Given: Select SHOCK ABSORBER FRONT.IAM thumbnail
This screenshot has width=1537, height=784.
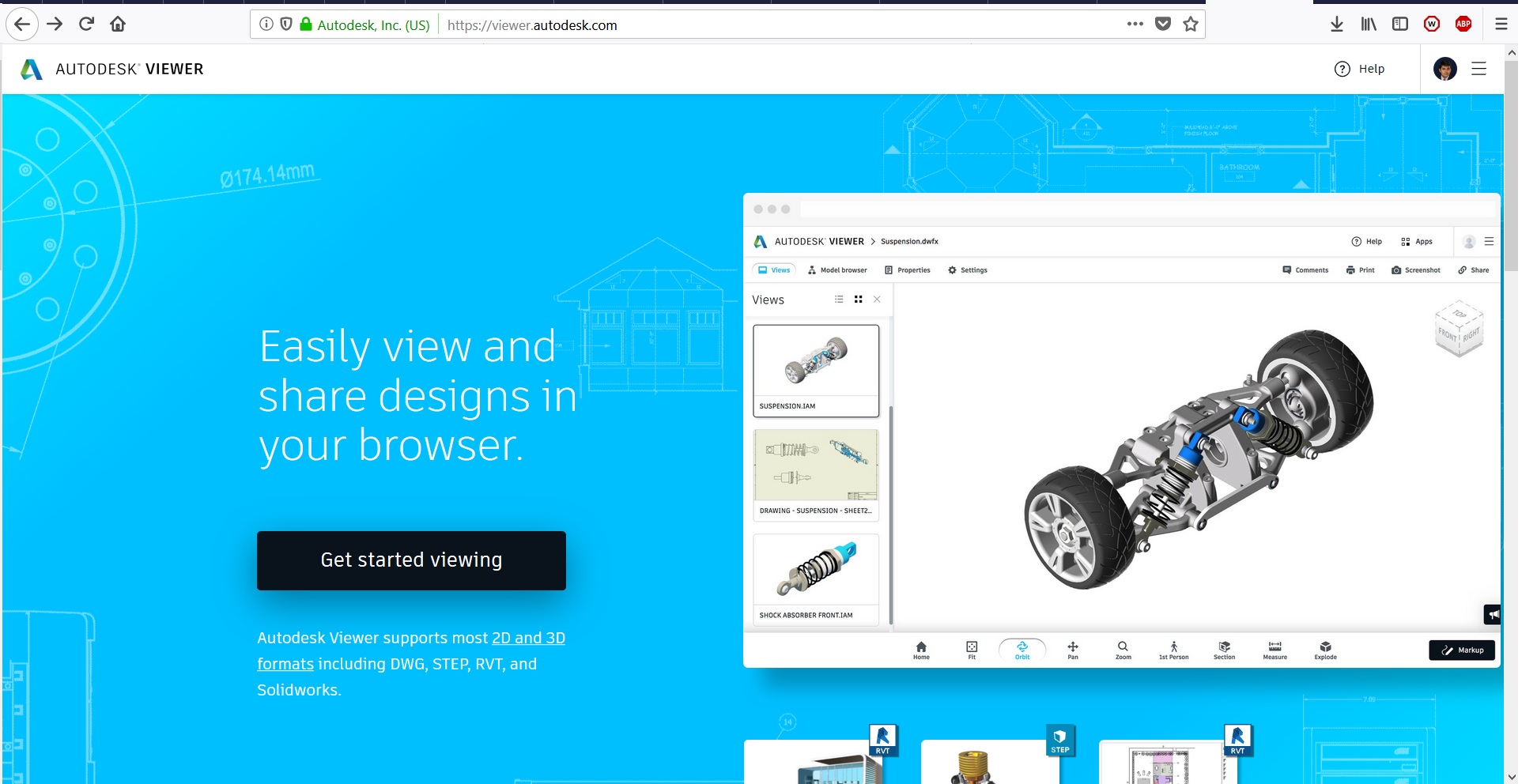Looking at the screenshot, I should click(x=816, y=580).
